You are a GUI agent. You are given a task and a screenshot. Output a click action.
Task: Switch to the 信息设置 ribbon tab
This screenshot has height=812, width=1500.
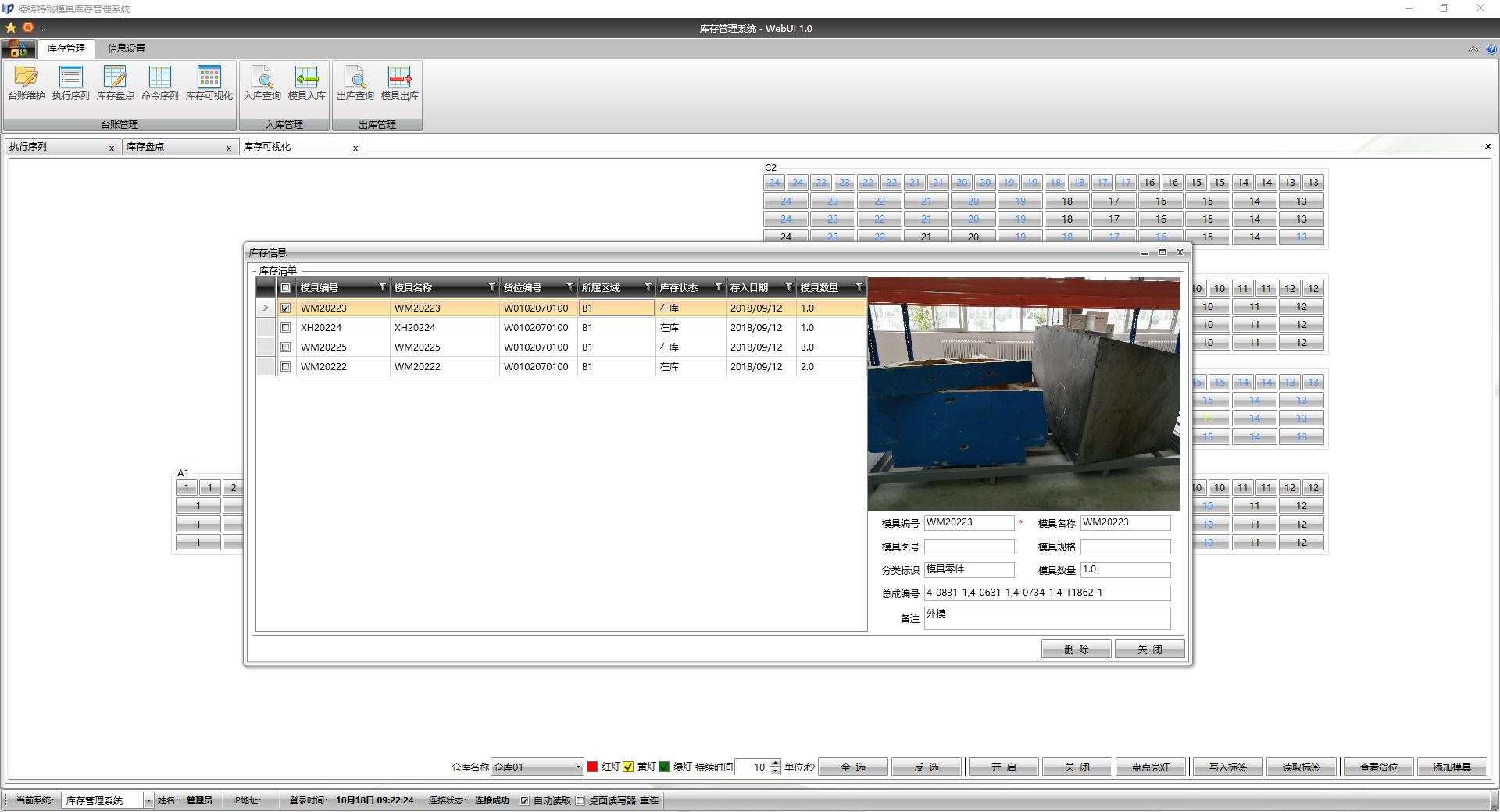pyautogui.click(x=126, y=48)
